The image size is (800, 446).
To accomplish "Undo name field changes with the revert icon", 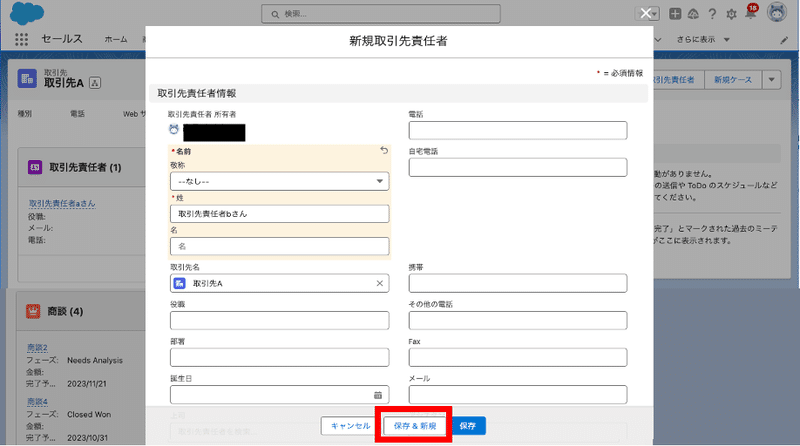I will (384, 150).
